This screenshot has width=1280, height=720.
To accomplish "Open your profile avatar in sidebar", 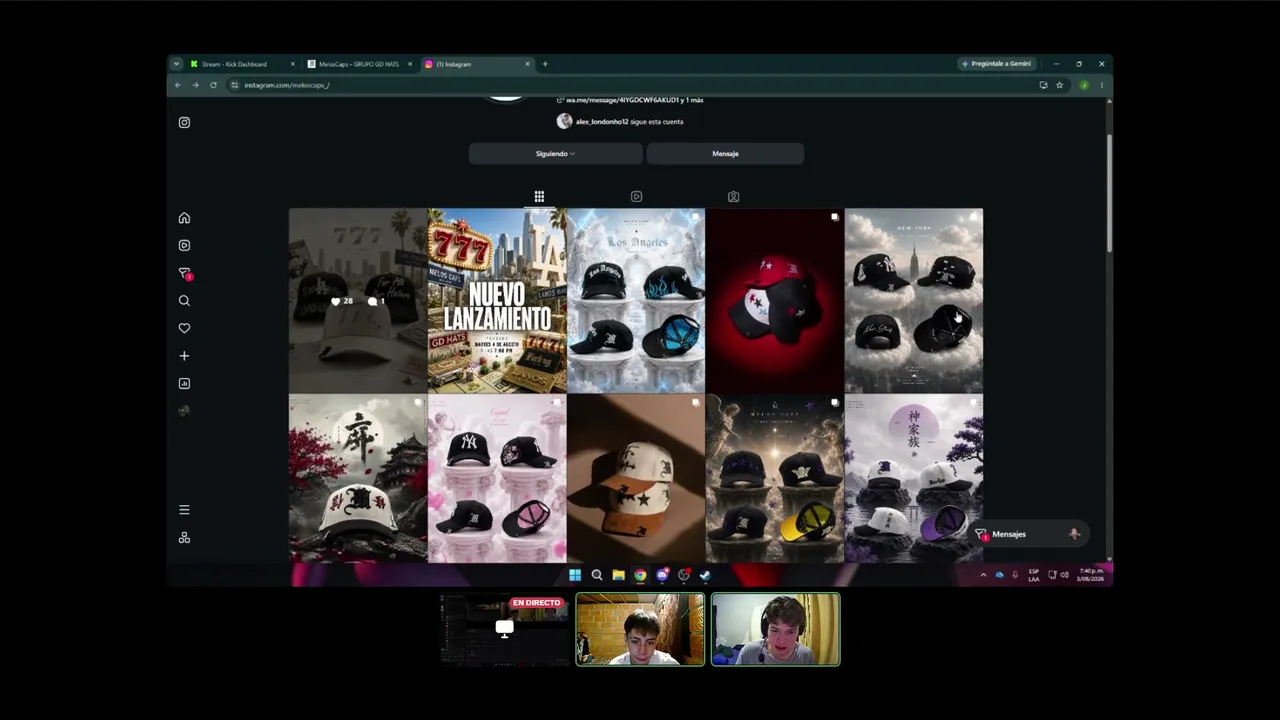I will [x=184, y=411].
